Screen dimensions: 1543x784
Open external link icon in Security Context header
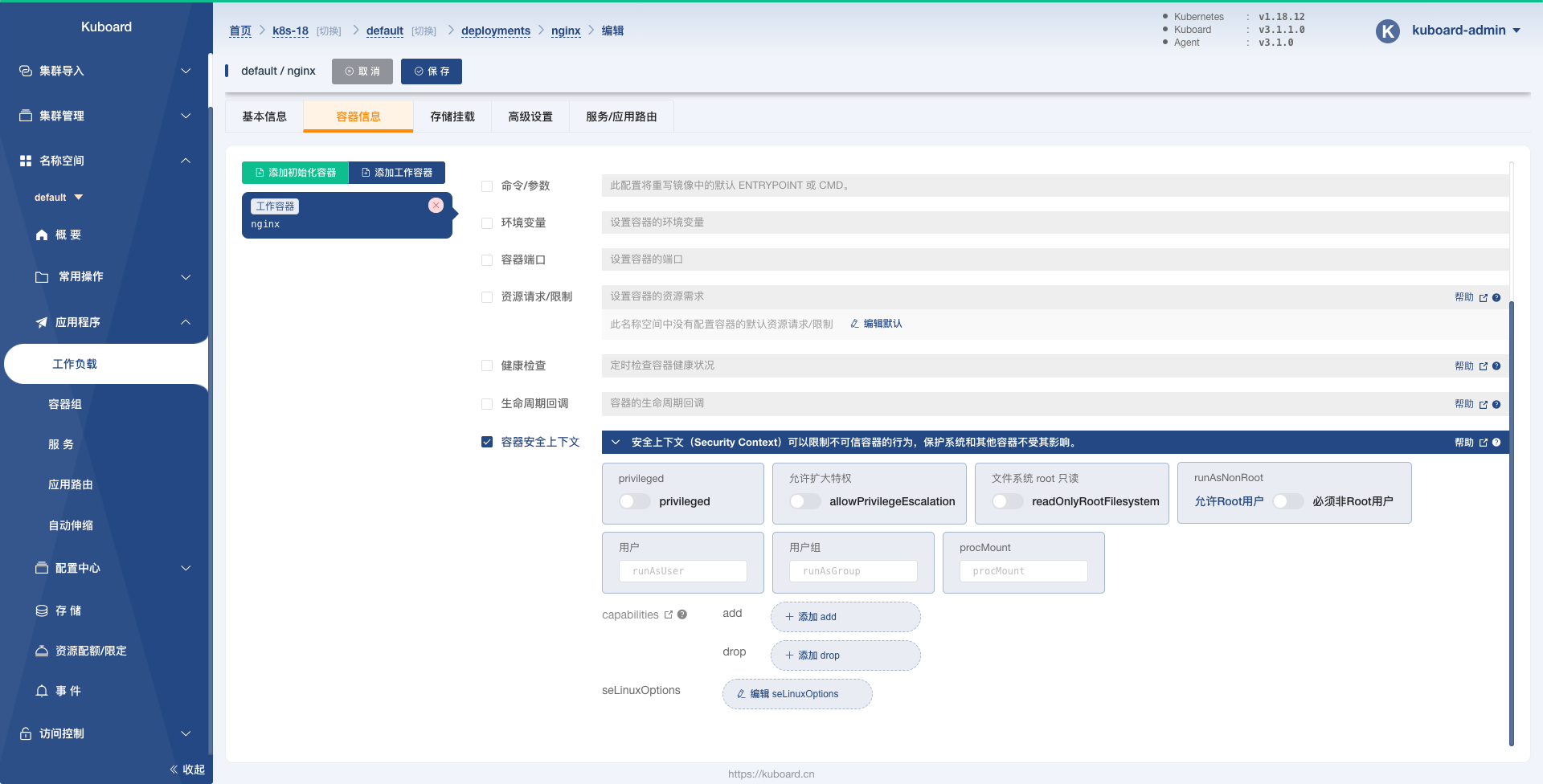1484,443
